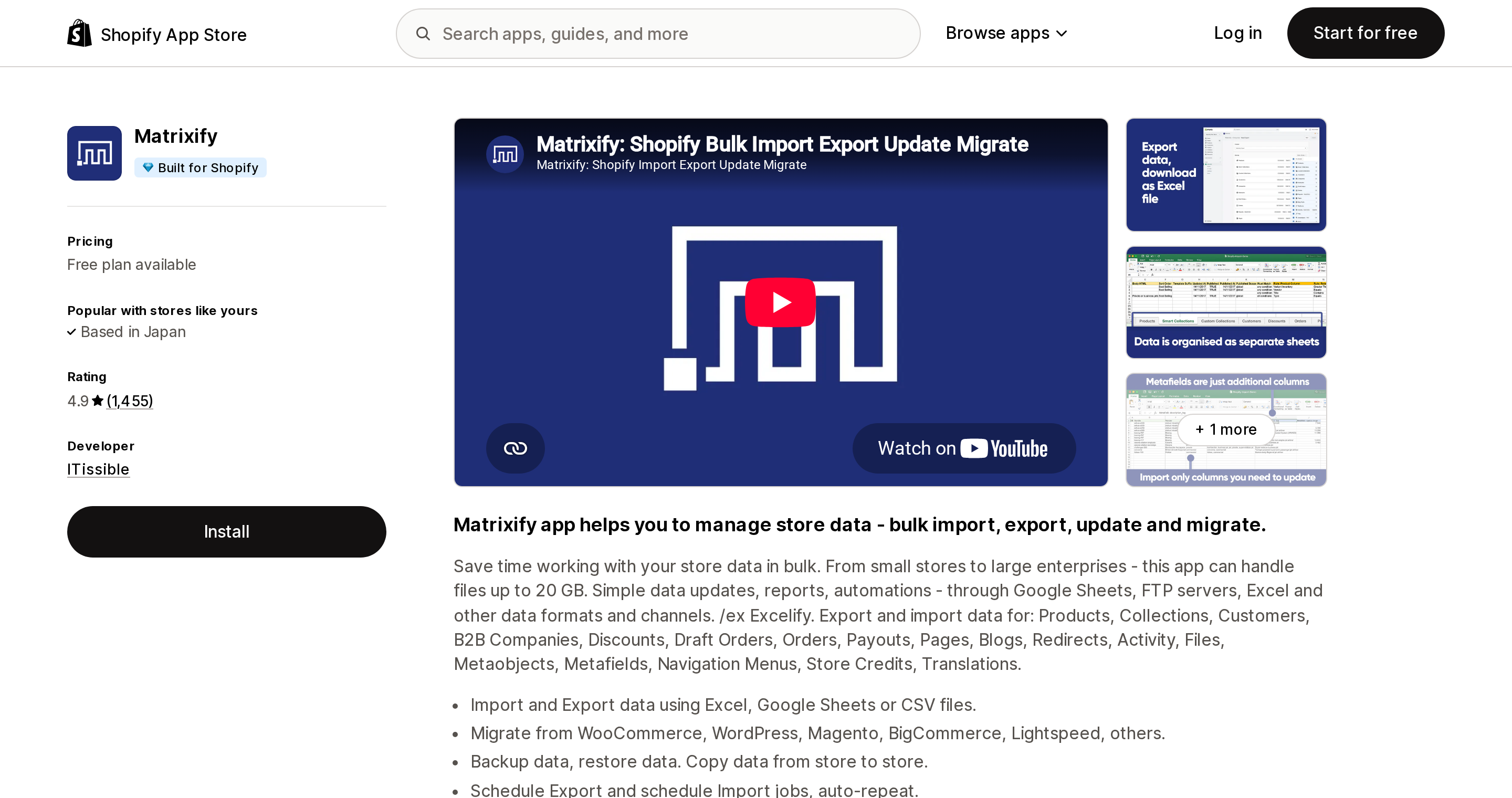Click the Shopify bag logo icon
Viewport: 1512px width, 798px height.
coord(79,34)
